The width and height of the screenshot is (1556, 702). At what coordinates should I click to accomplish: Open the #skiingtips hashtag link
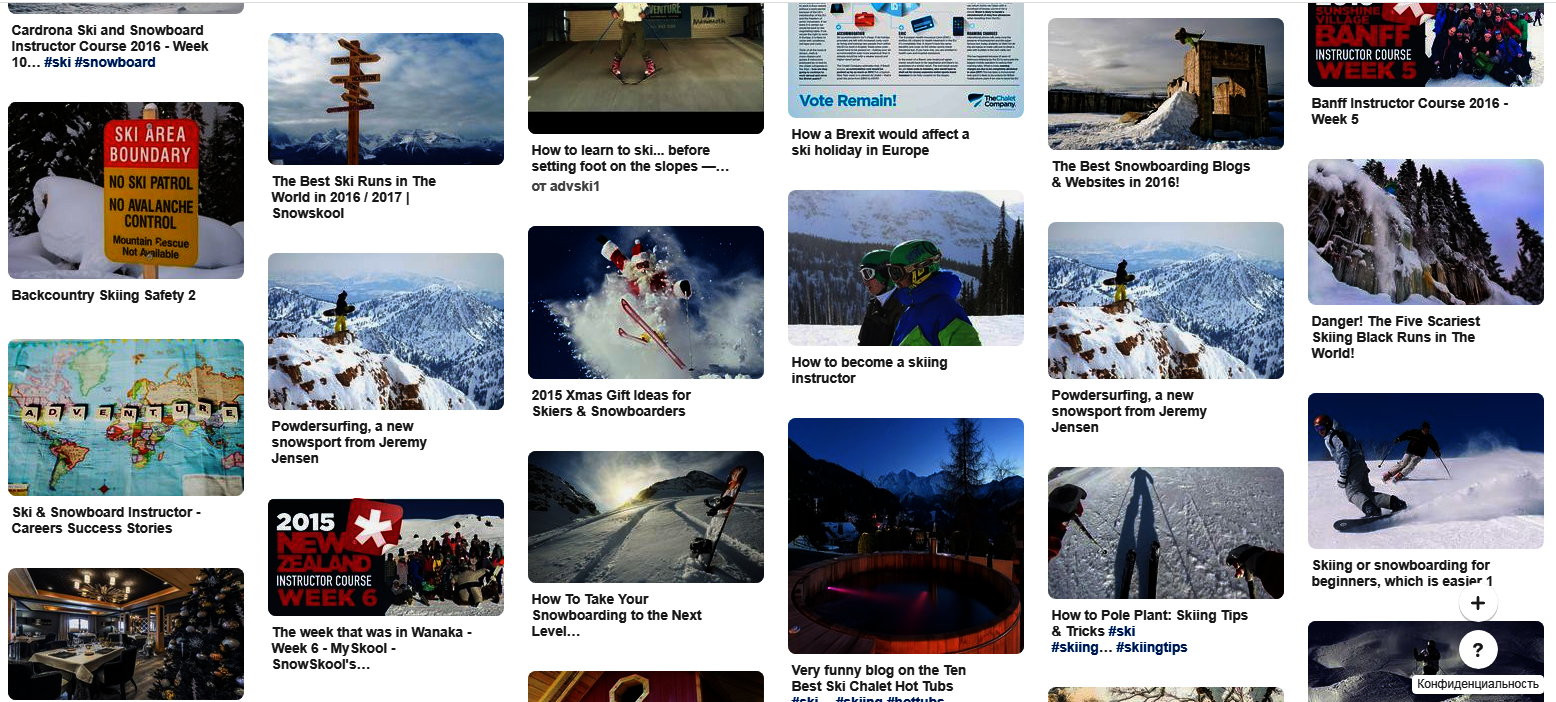pyautogui.click(x=1152, y=647)
